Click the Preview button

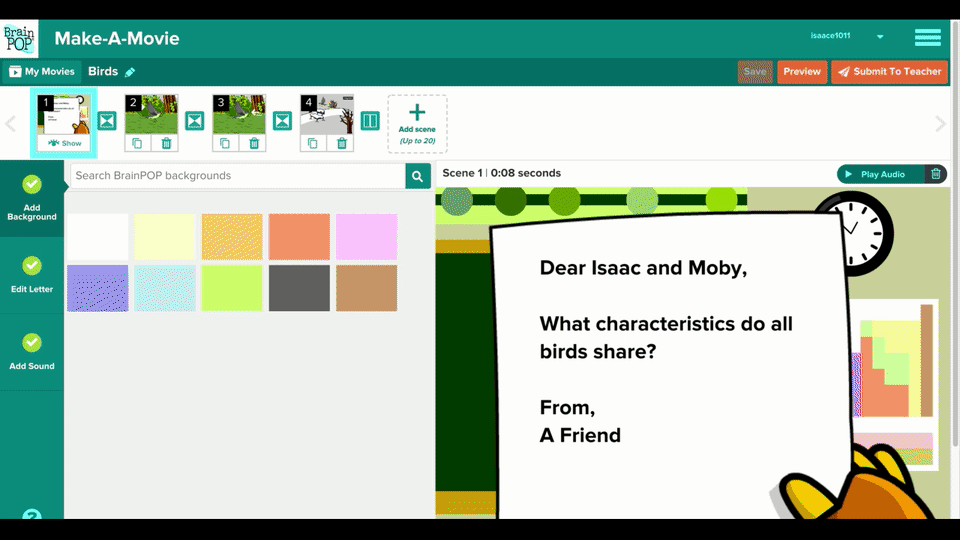(x=802, y=72)
